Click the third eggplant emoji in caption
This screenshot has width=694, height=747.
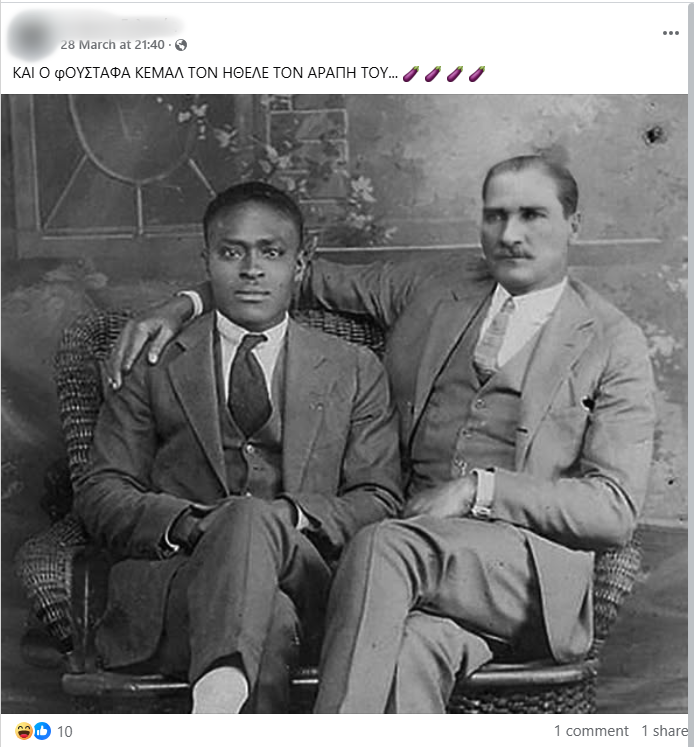(x=455, y=74)
